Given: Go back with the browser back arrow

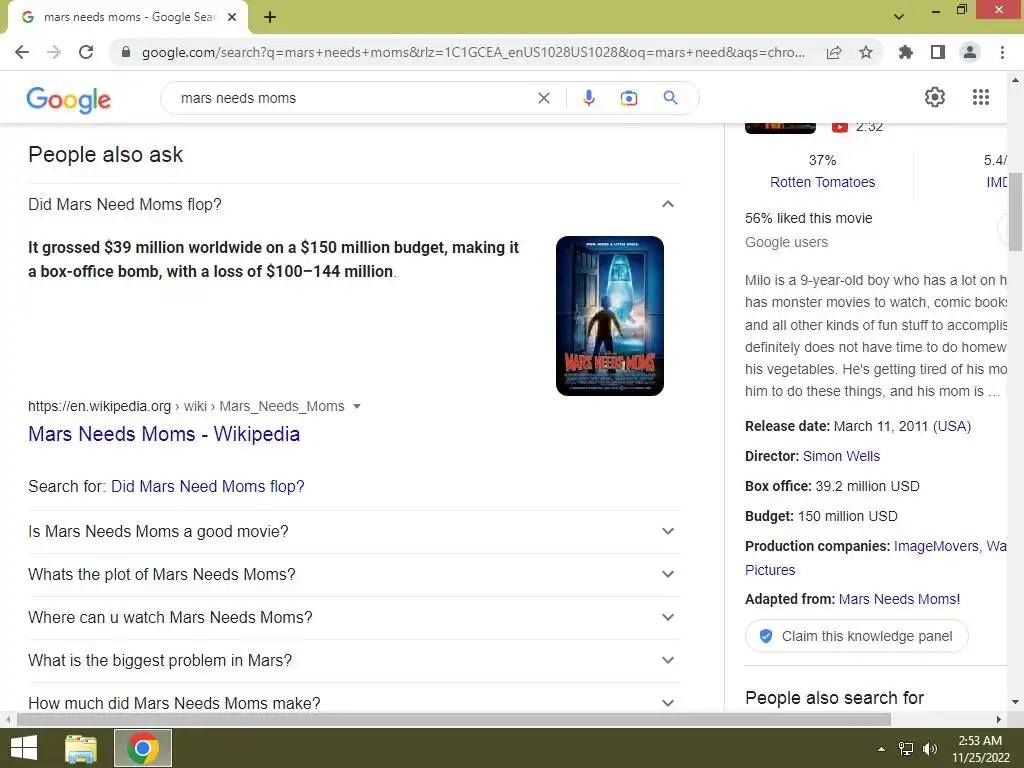Looking at the screenshot, I should pos(22,52).
